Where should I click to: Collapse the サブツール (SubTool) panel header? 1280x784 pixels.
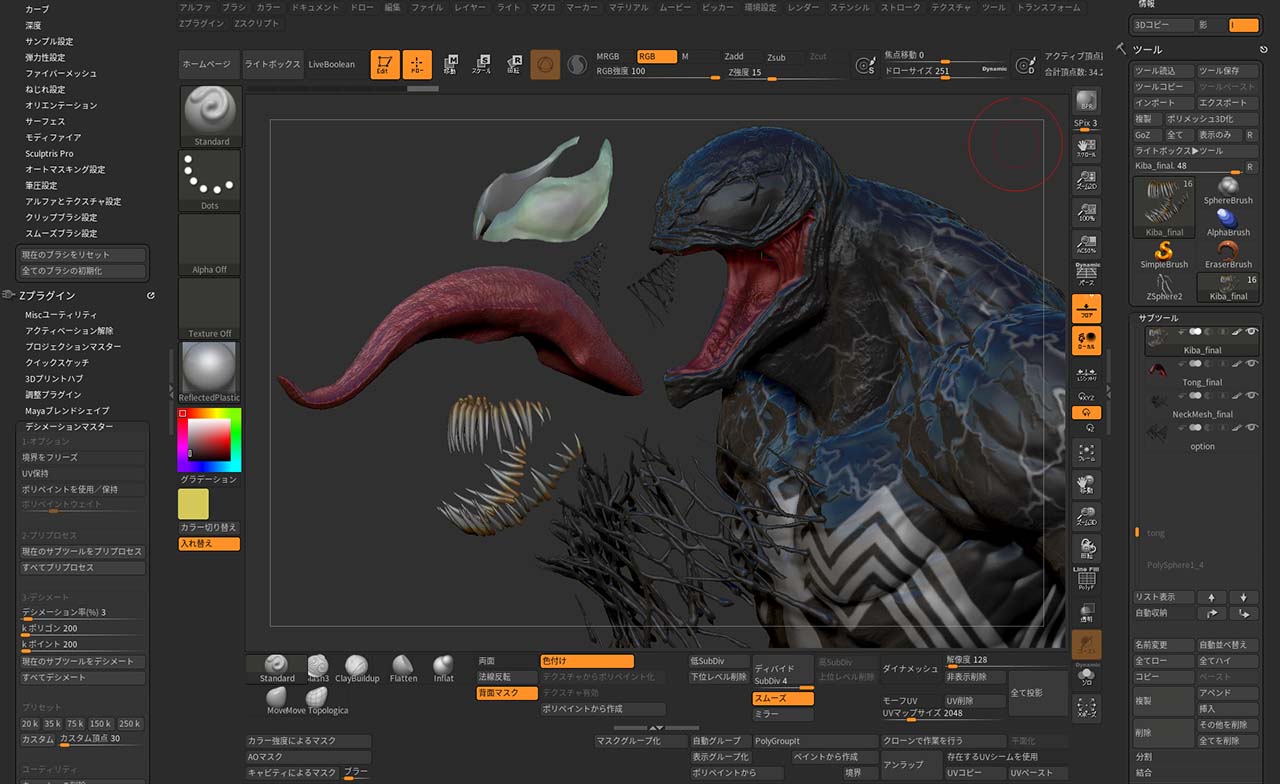[1158, 318]
